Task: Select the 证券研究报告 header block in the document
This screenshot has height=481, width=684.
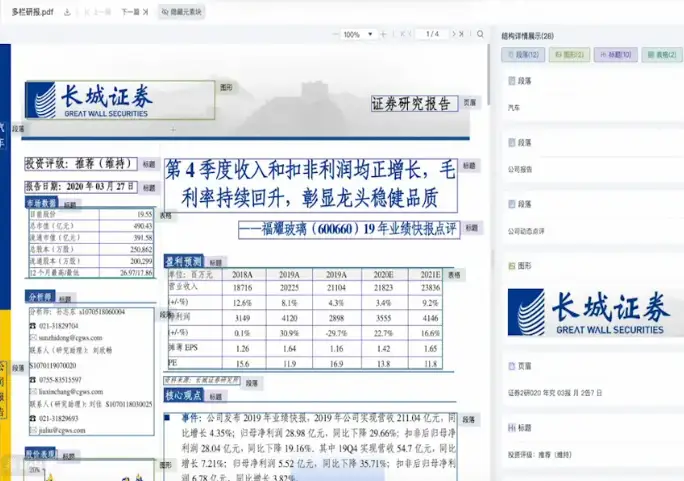Action: [x=412, y=103]
